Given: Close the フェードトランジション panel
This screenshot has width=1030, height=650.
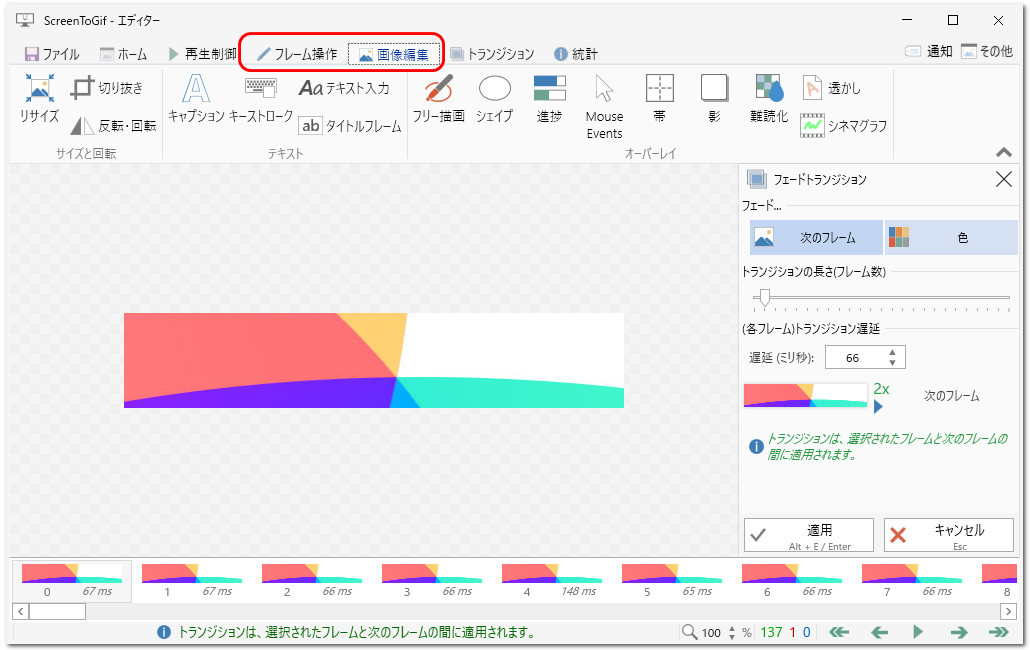Looking at the screenshot, I should pos(1004,180).
